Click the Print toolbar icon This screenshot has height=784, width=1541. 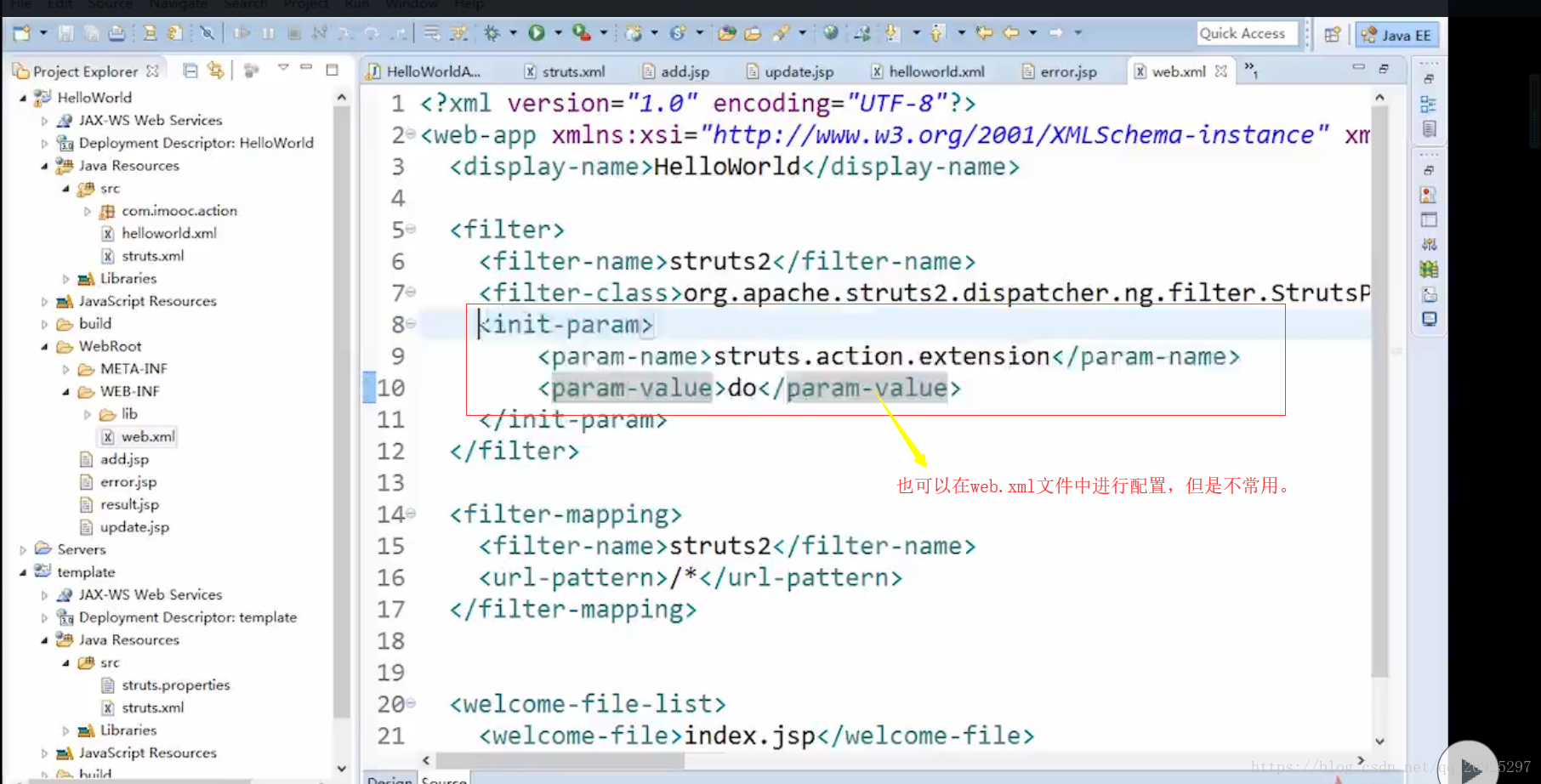click(117, 33)
